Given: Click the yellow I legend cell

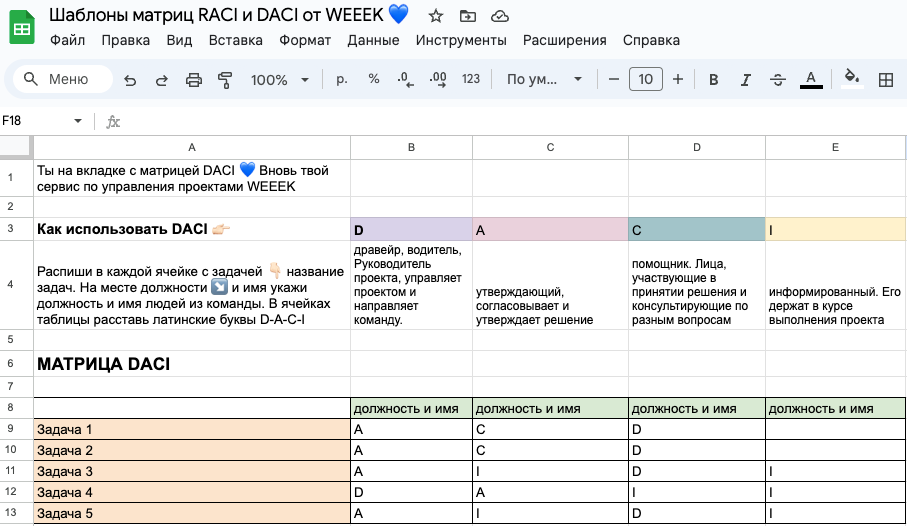Looking at the screenshot, I should tap(835, 229).
